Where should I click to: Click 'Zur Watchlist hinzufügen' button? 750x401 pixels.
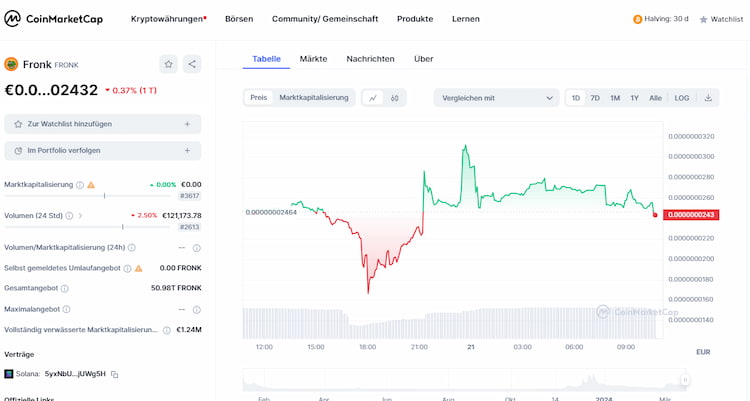(x=103, y=124)
